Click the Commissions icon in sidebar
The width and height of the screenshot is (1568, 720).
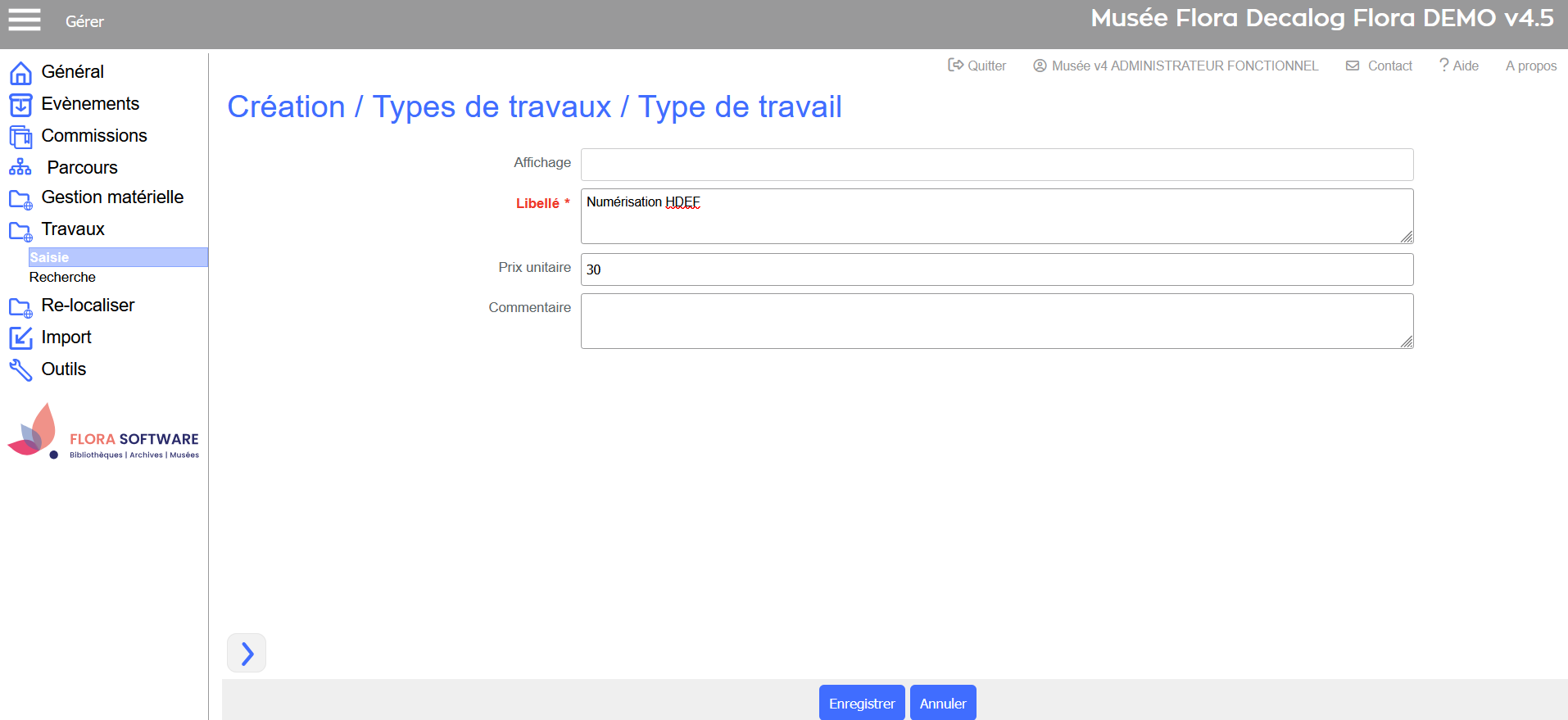click(20, 137)
